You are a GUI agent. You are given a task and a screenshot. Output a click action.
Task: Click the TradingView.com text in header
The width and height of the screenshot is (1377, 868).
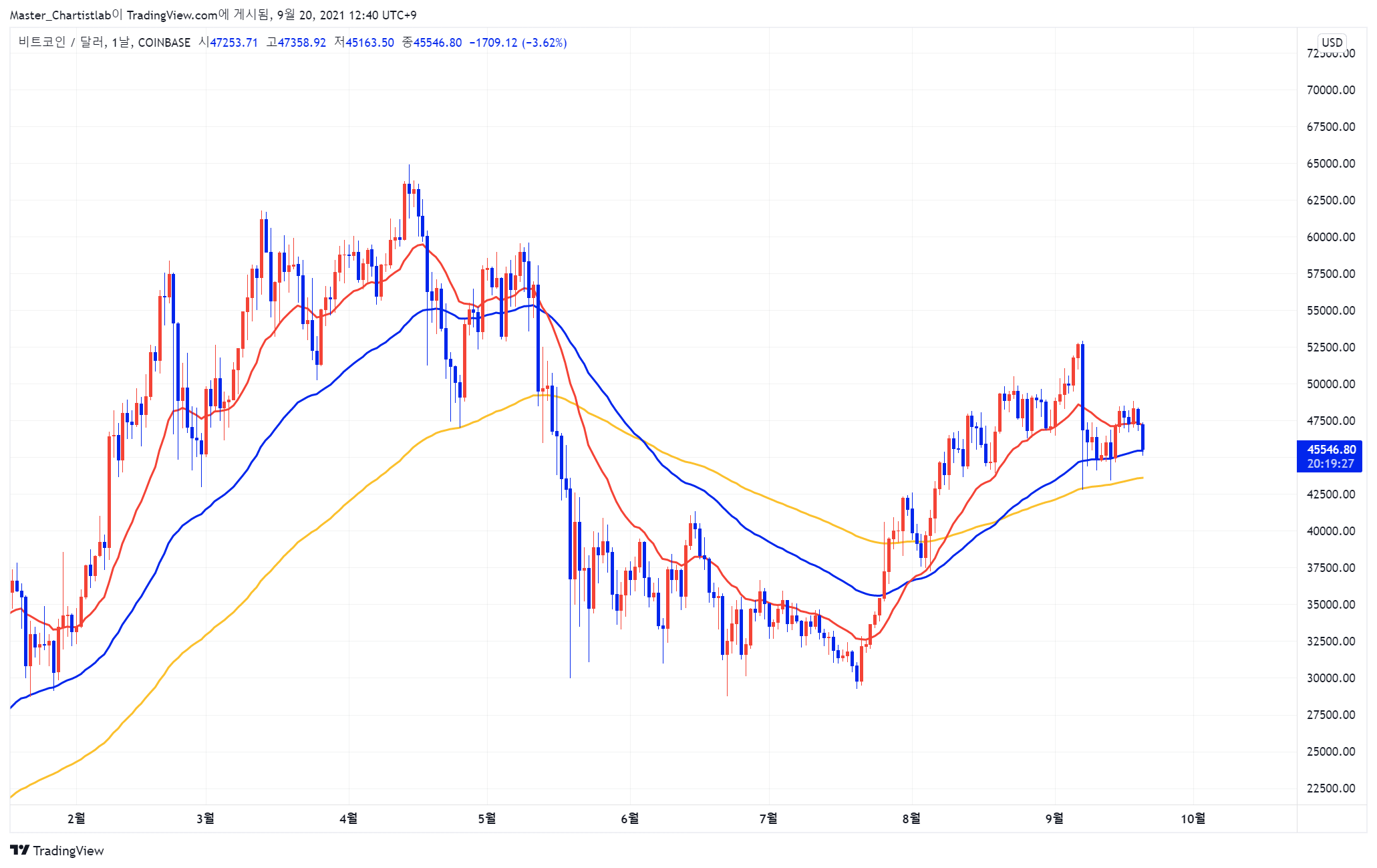pos(172,15)
